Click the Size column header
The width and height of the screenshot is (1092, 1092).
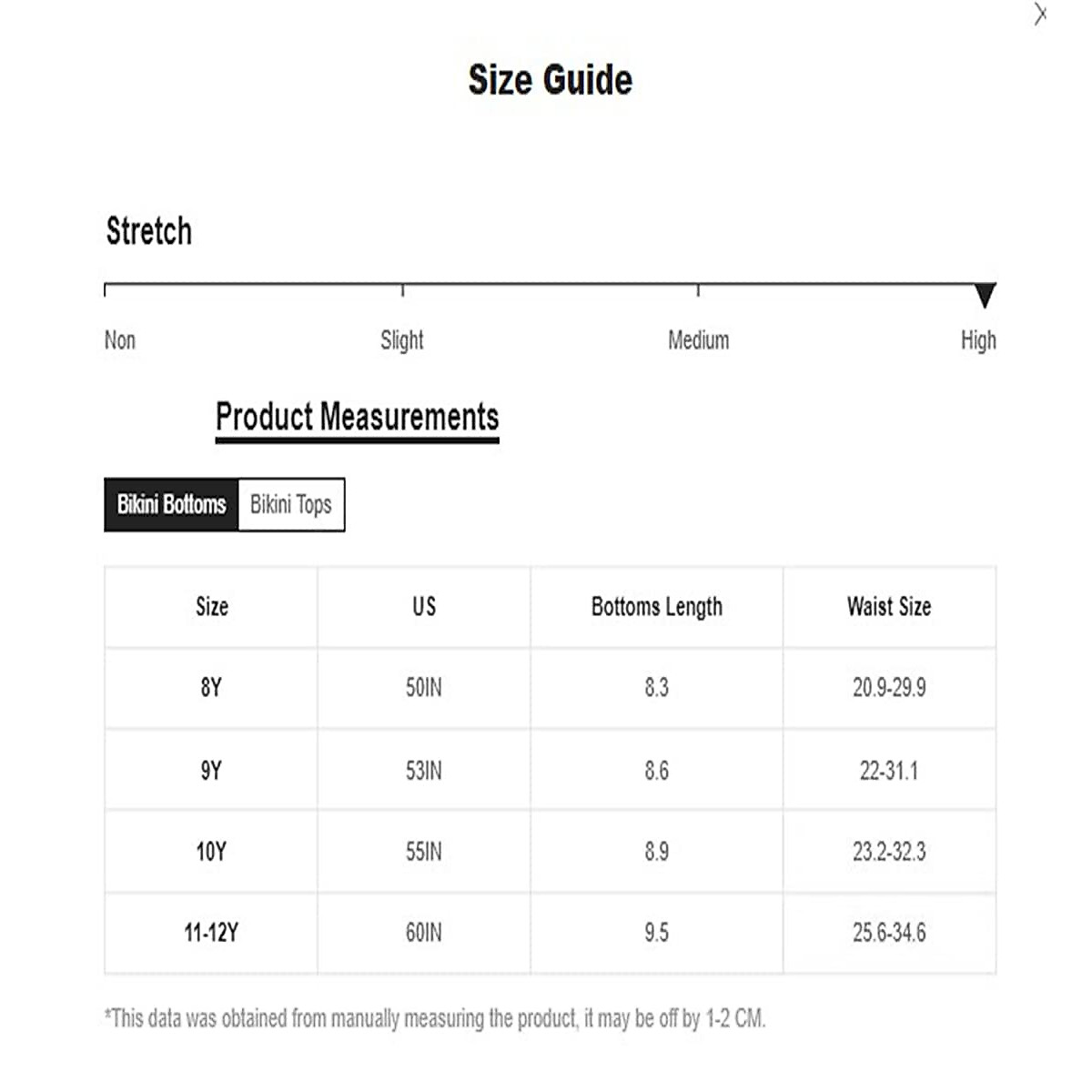coord(211,607)
